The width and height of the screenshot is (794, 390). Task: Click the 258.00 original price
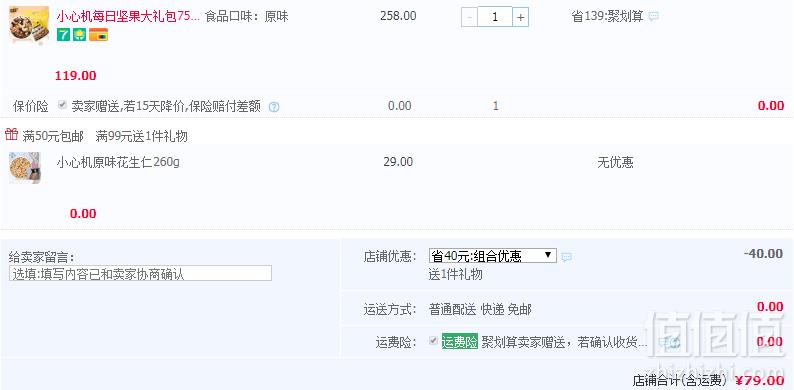pyautogui.click(x=398, y=16)
